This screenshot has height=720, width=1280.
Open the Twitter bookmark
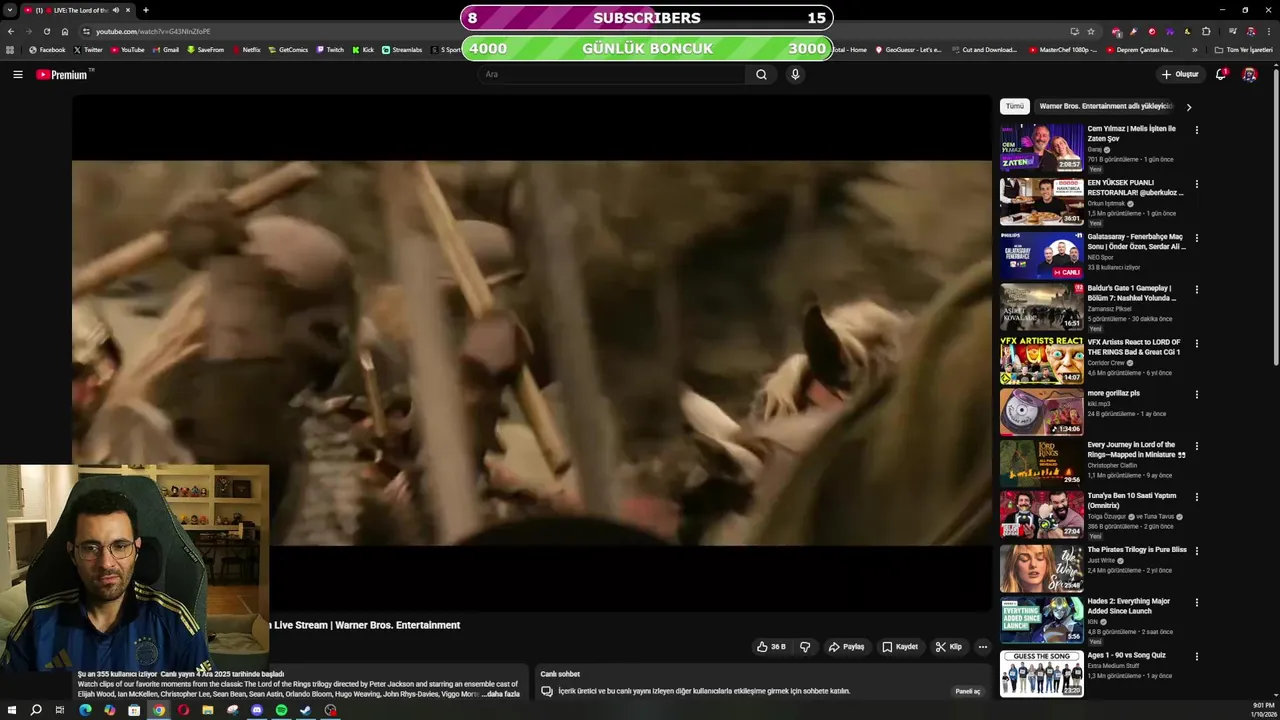coord(88,49)
